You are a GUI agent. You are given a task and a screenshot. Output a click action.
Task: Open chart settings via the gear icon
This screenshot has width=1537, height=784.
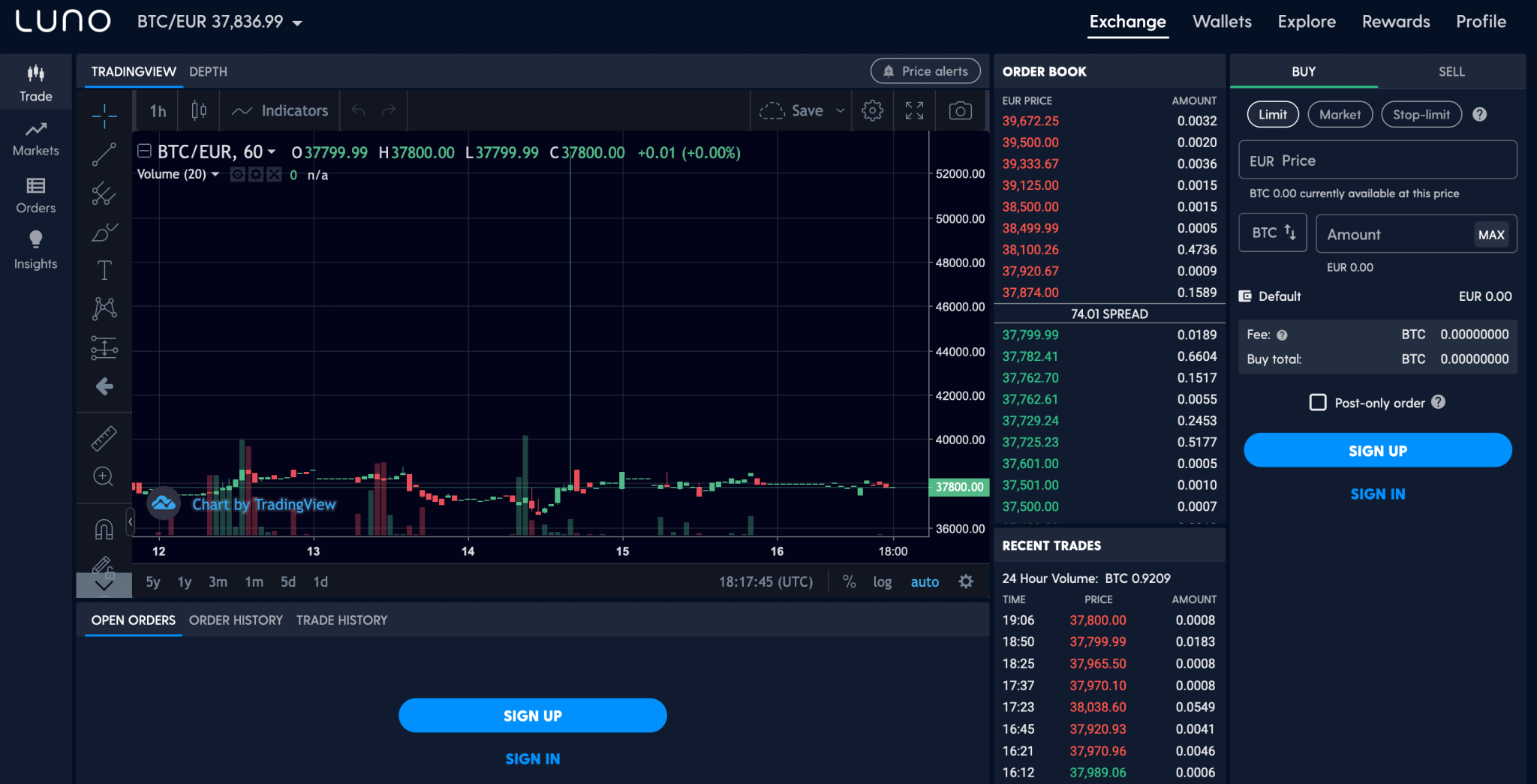coord(872,110)
